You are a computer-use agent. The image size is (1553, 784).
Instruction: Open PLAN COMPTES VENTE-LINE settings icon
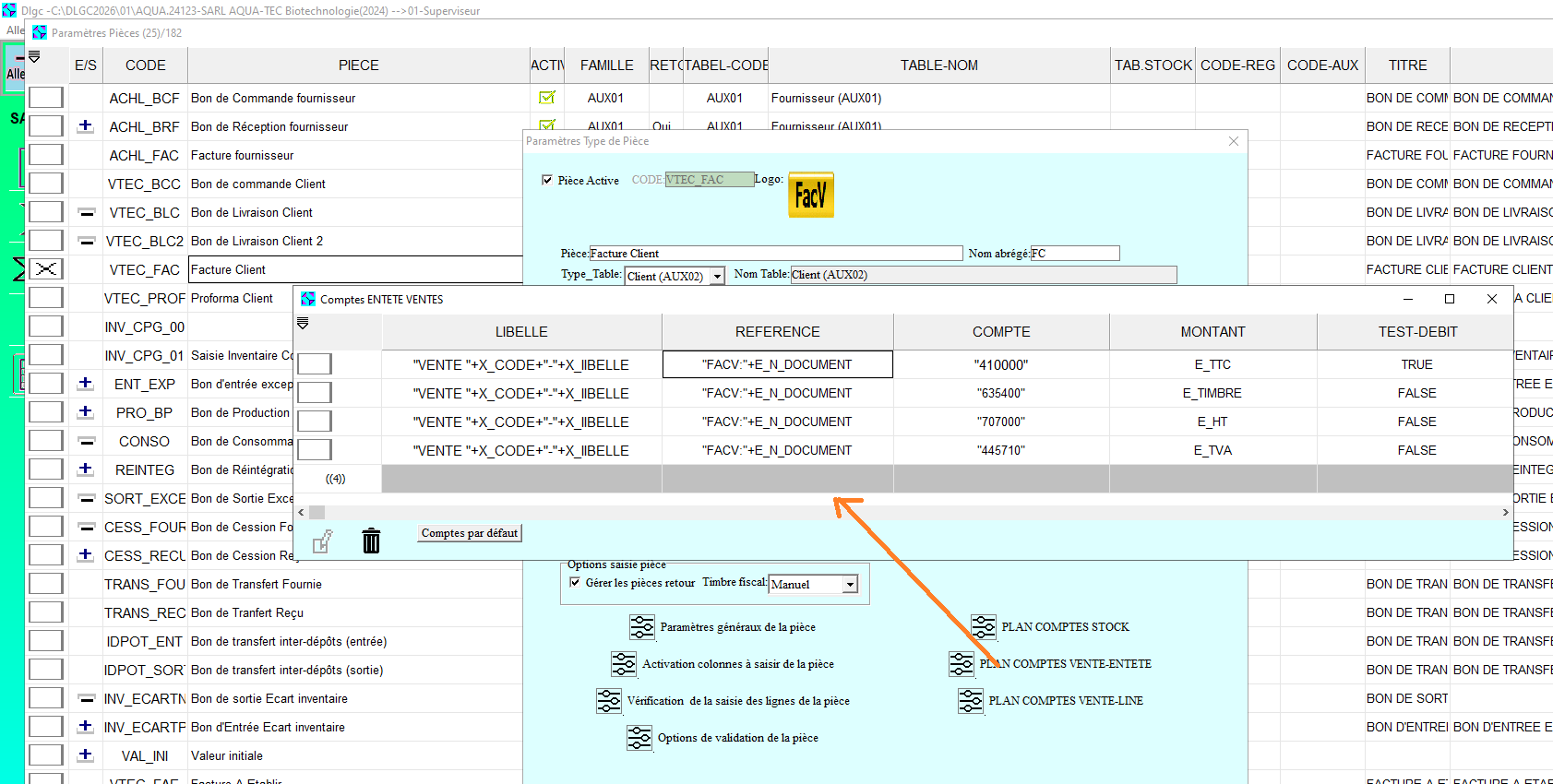971,701
